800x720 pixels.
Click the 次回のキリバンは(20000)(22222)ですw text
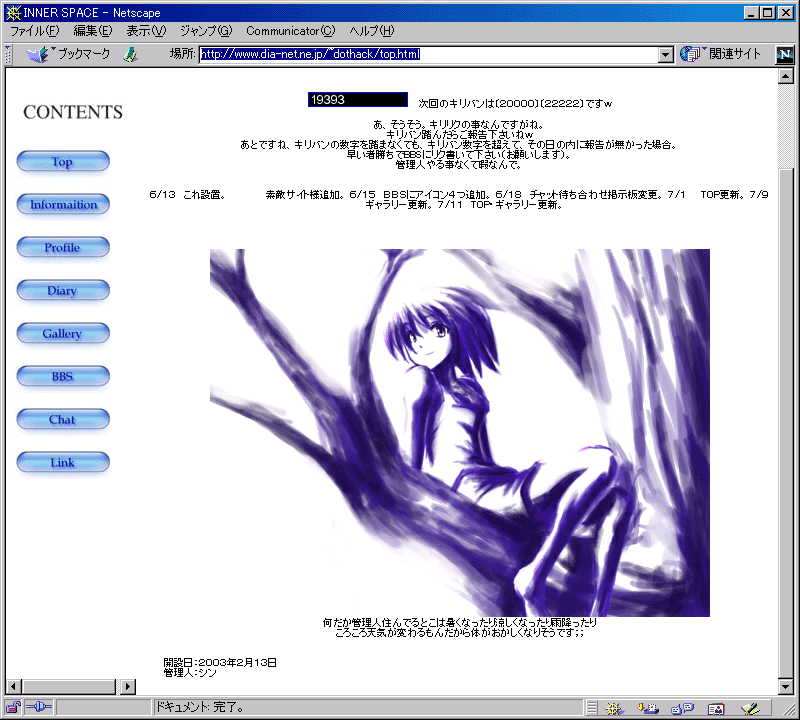(x=515, y=104)
